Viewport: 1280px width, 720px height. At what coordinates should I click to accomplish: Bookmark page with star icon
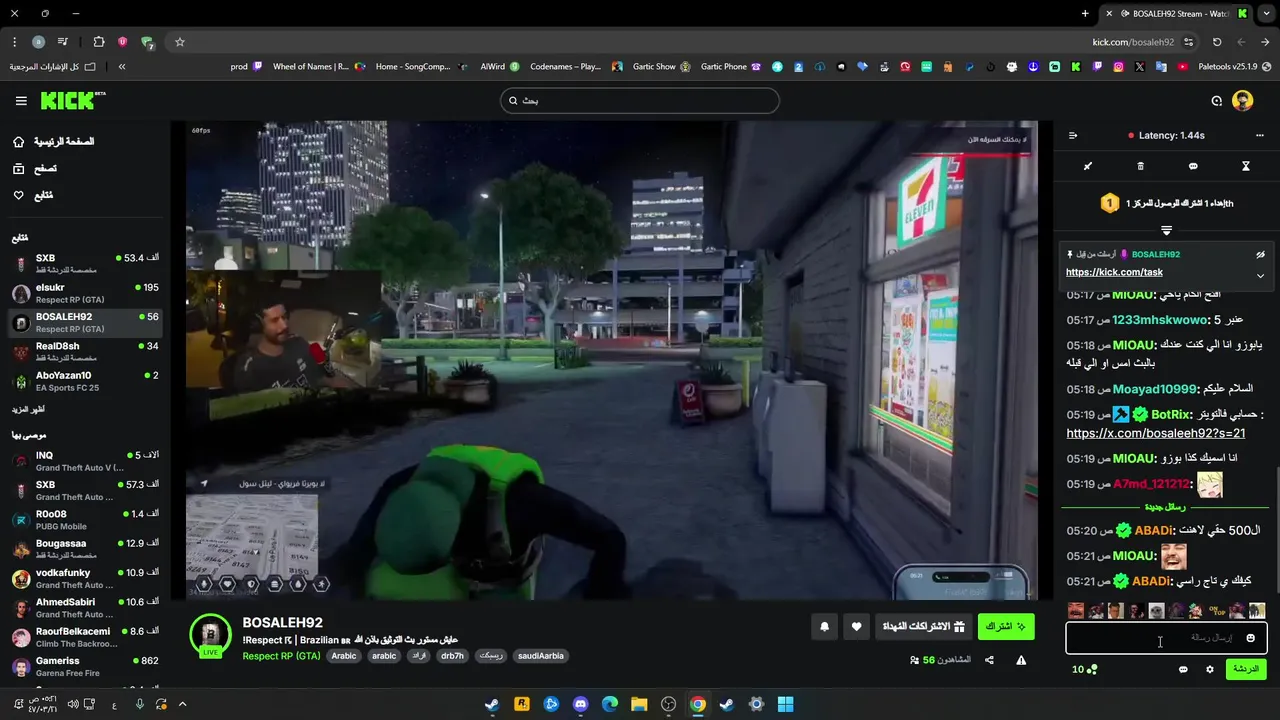coord(180,42)
